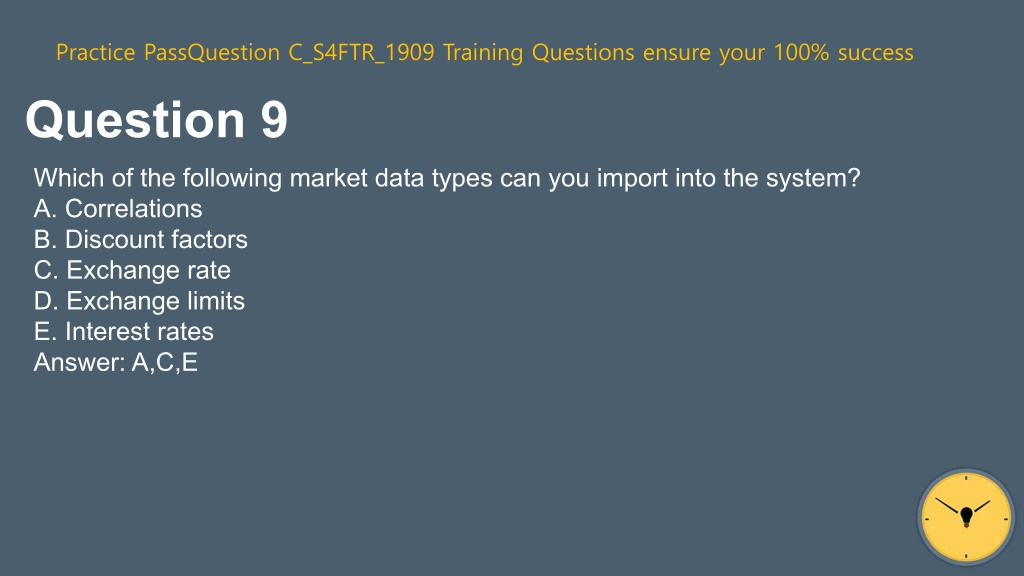1024x576 pixels.
Task: Choose option E. Interest rates
Action: point(123,332)
